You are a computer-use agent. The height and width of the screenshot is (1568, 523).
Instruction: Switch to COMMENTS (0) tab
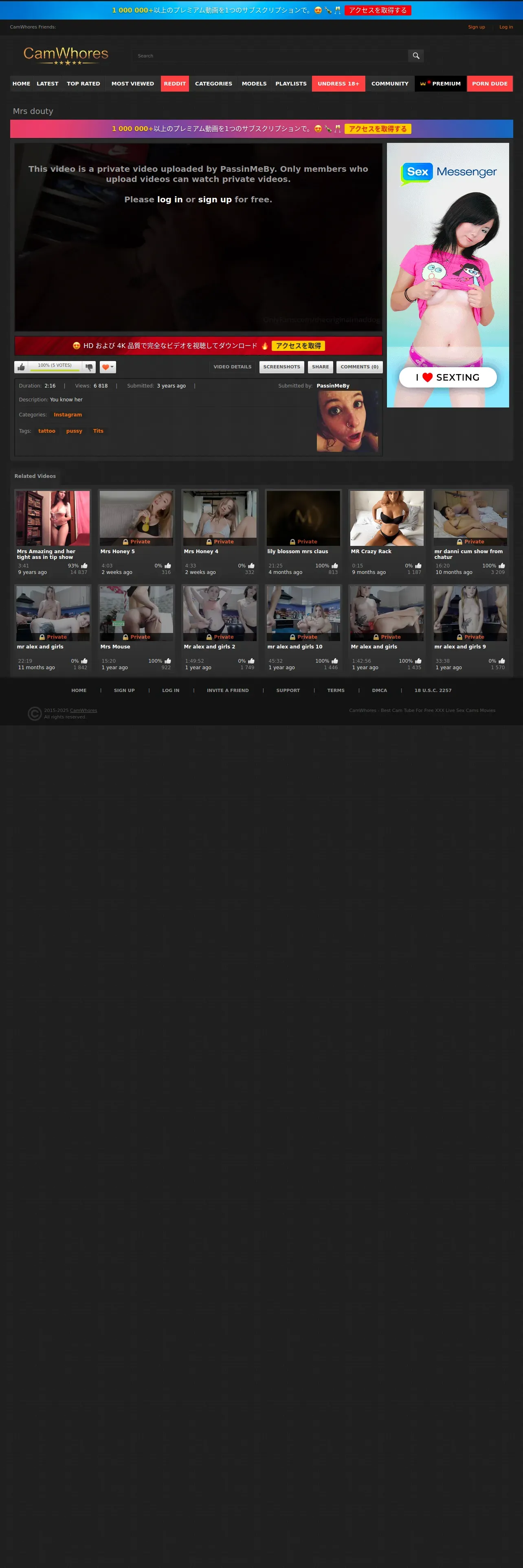[359, 367]
